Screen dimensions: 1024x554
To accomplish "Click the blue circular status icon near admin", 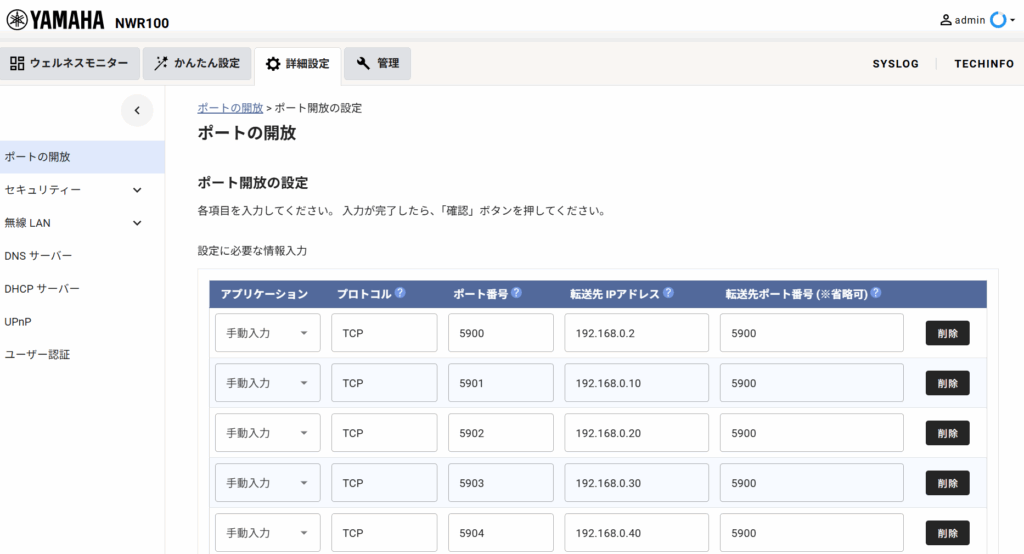I will click(x=997, y=20).
